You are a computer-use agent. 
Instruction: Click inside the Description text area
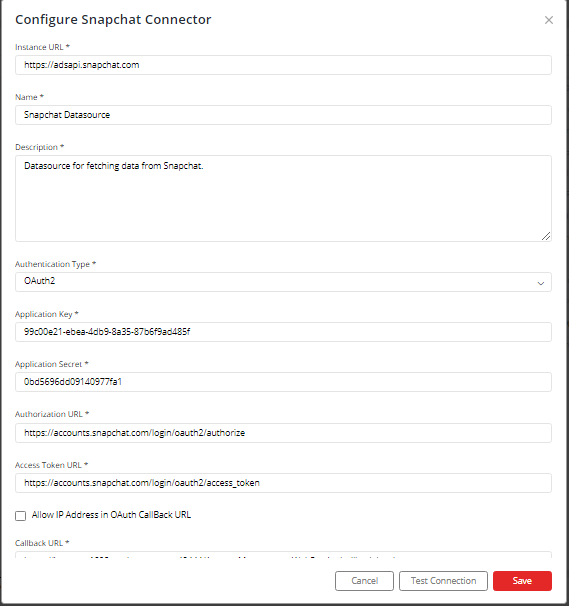pos(283,199)
